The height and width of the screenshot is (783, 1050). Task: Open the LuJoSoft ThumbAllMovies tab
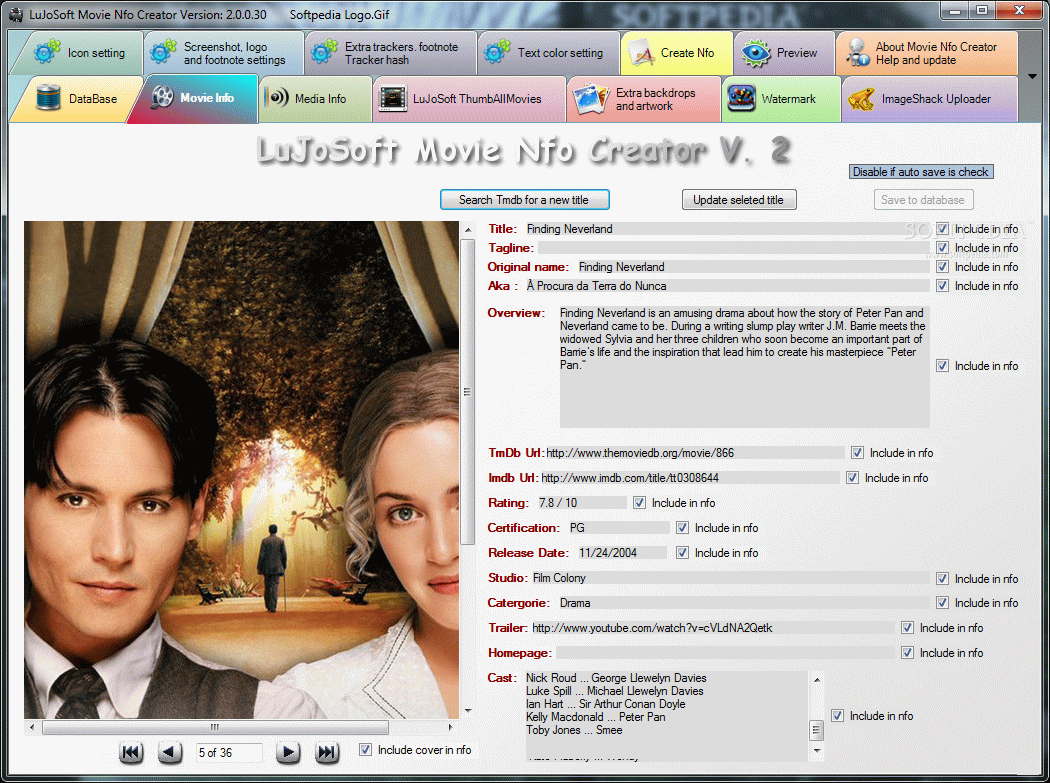(x=469, y=98)
